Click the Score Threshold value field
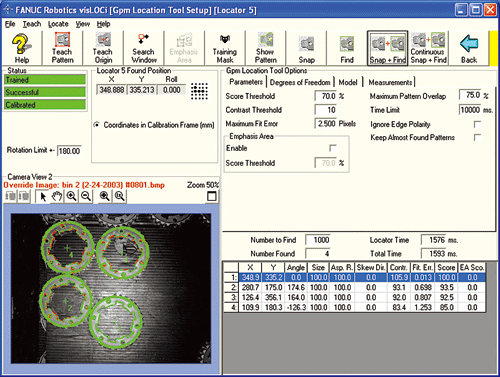 326,96
